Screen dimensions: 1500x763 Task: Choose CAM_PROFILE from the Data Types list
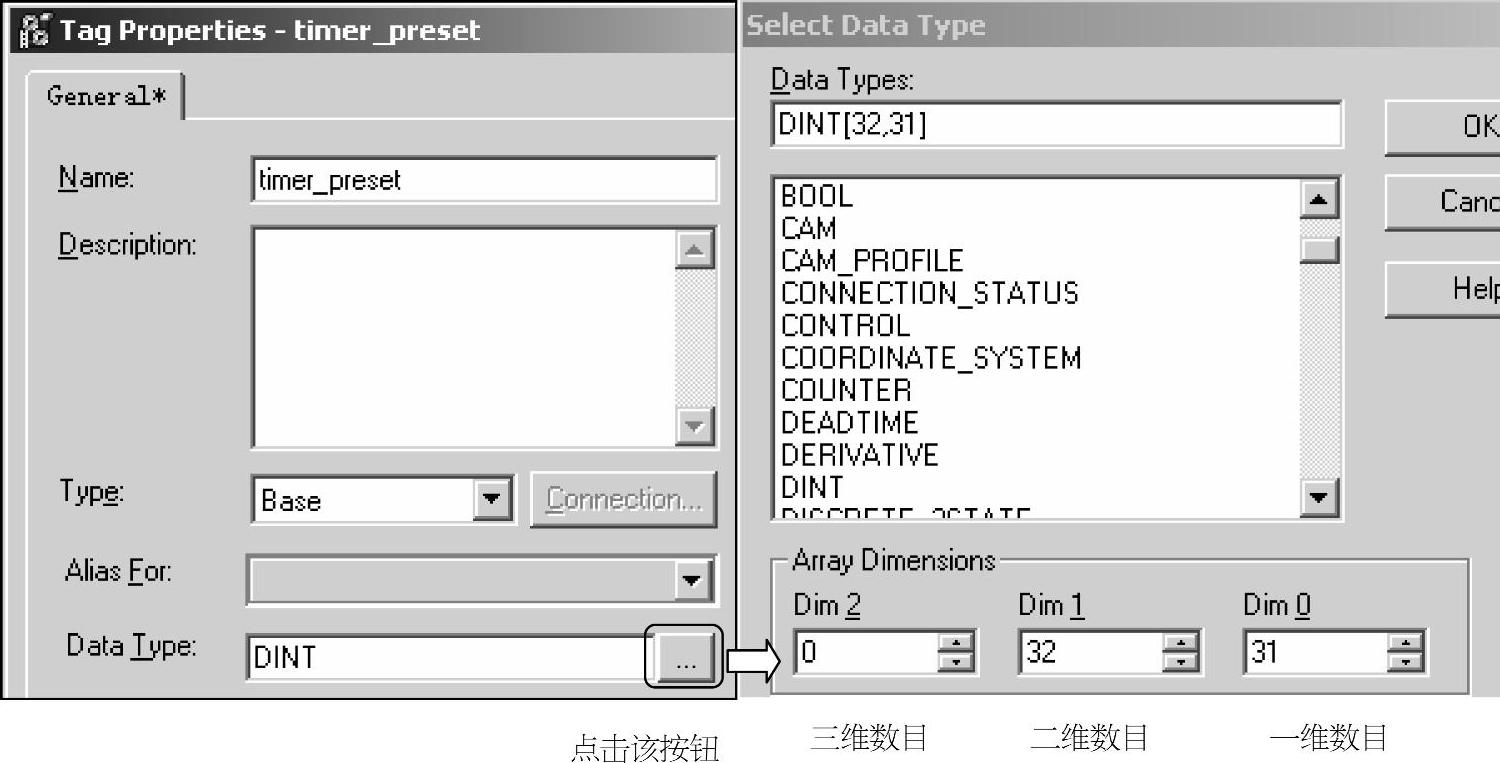871,261
